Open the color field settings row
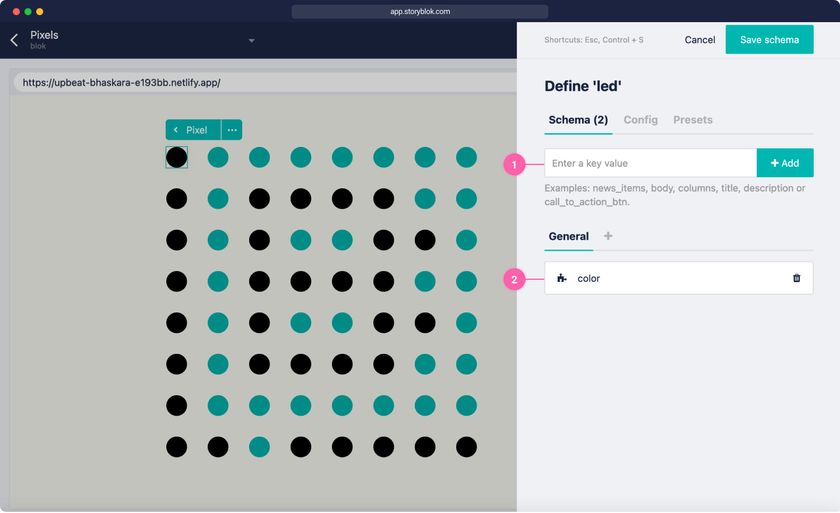This screenshot has height=513, width=840. 679,278
